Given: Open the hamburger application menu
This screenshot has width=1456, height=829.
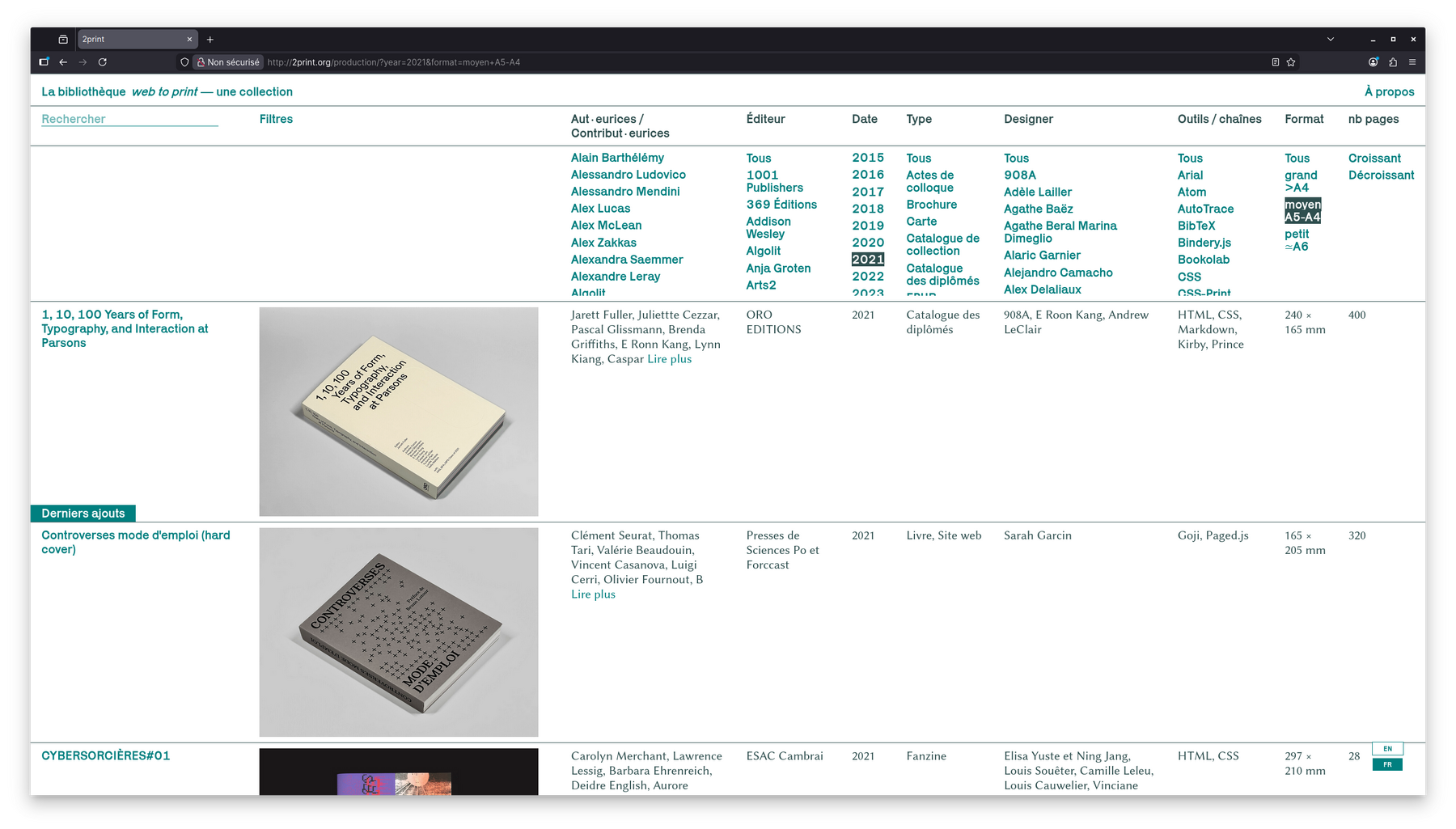Looking at the screenshot, I should point(1412,62).
